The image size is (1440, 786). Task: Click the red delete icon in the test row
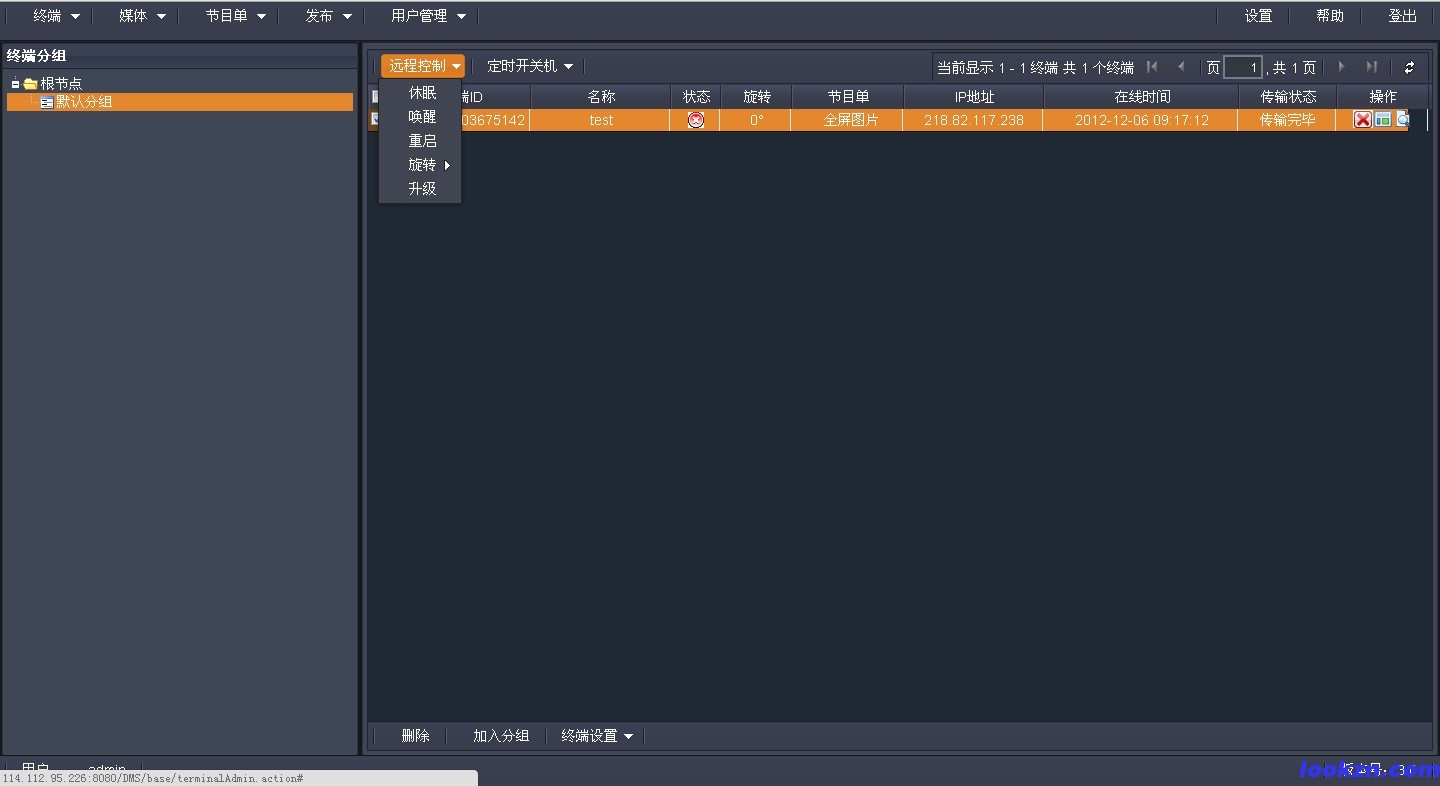click(x=1362, y=120)
